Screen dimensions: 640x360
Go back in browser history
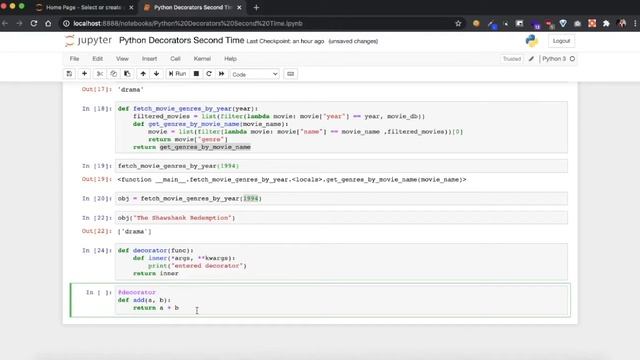pos(5,23)
